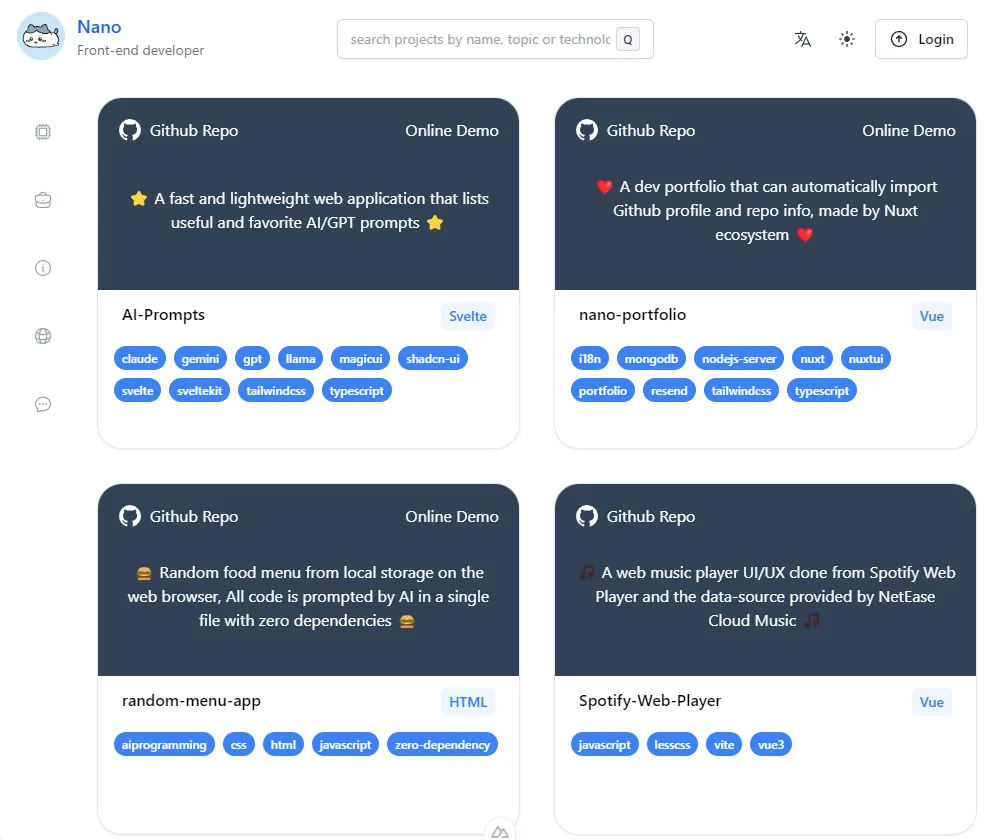Open the briefcase icon in the sidebar
The height and width of the screenshot is (840, 987).
coord(42,199)
